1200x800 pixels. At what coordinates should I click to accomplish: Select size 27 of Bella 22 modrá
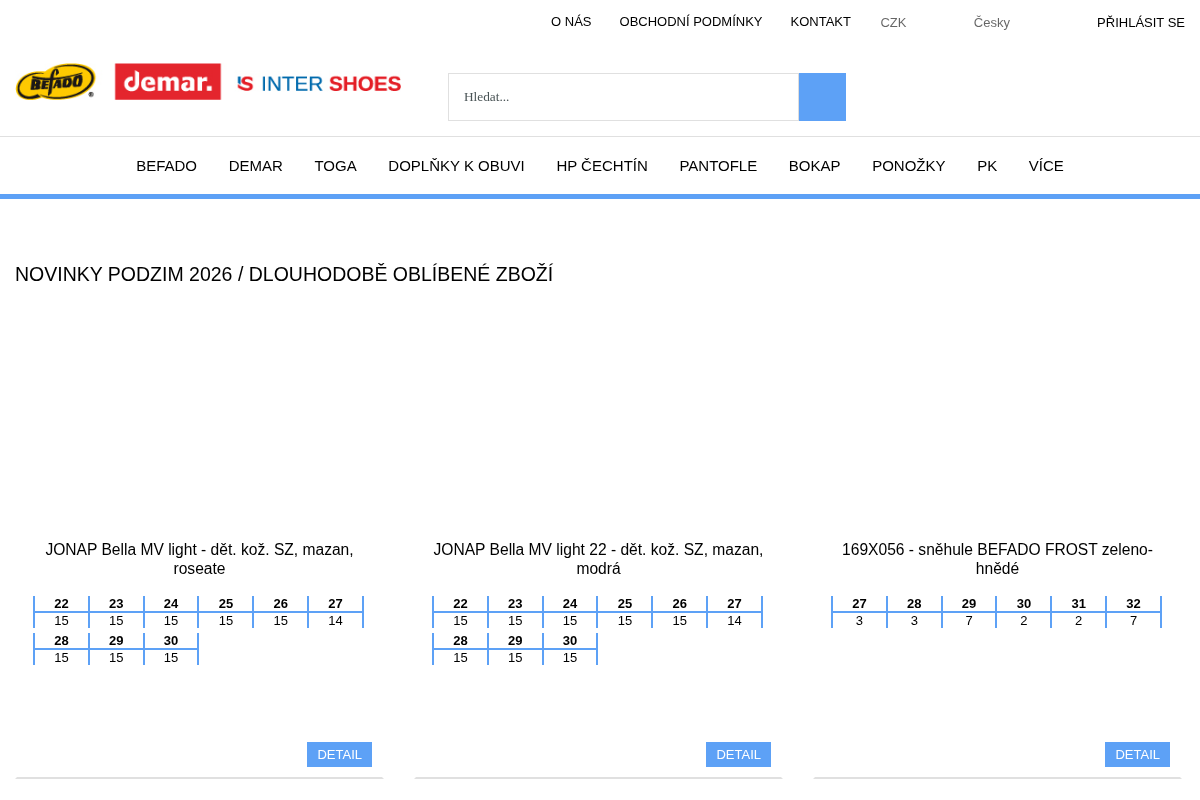pos(735,604)
